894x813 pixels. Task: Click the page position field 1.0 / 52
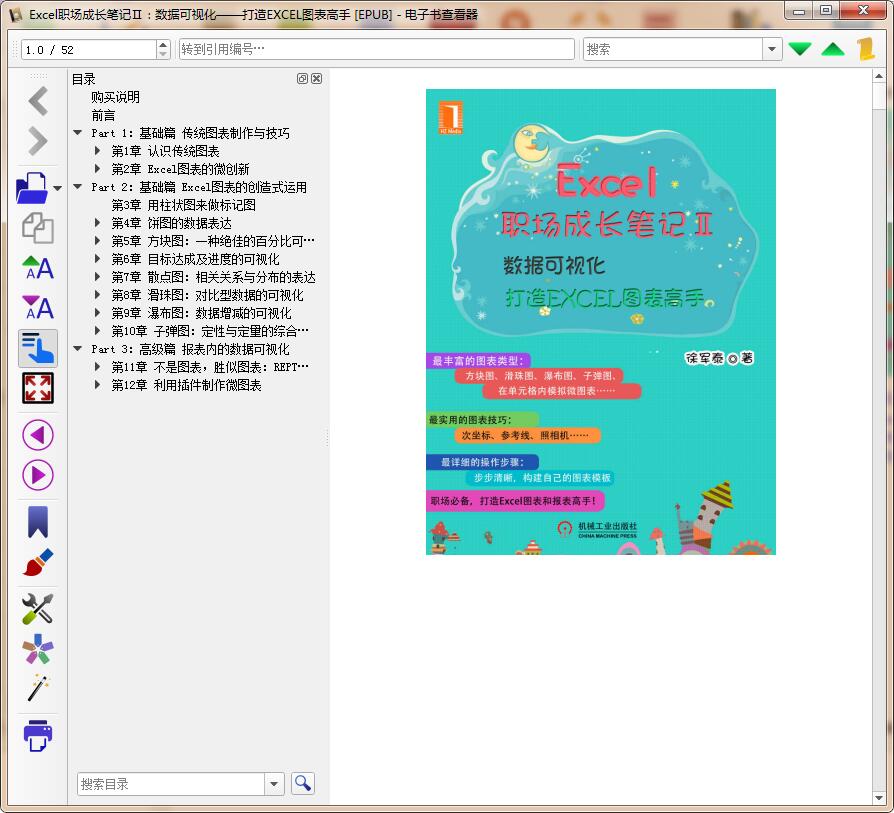point(88,50)
